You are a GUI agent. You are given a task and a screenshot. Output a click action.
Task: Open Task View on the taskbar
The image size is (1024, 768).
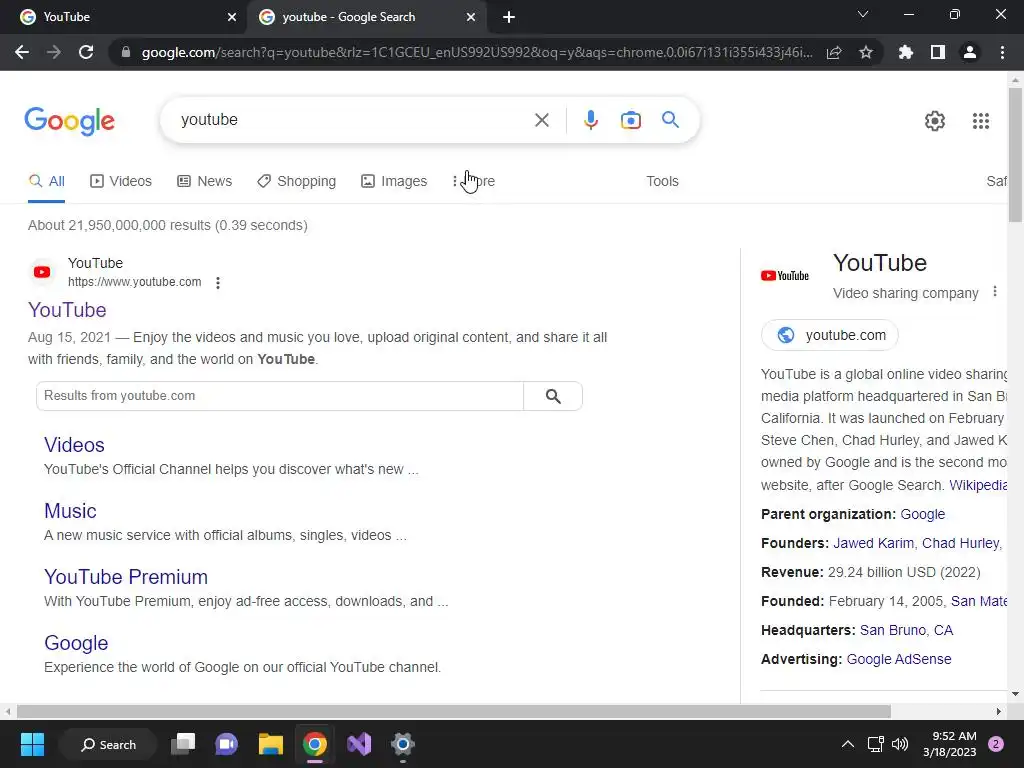click(x=183, y=744)
